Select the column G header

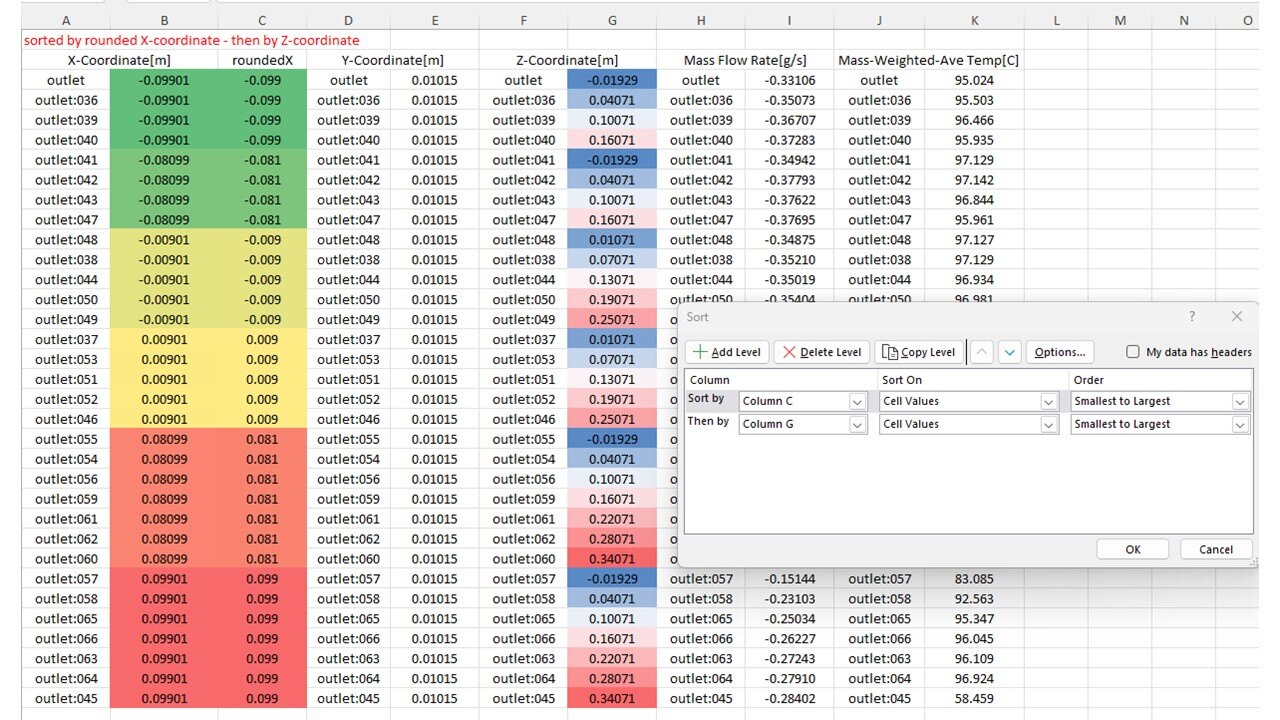(x=612, y=20)
